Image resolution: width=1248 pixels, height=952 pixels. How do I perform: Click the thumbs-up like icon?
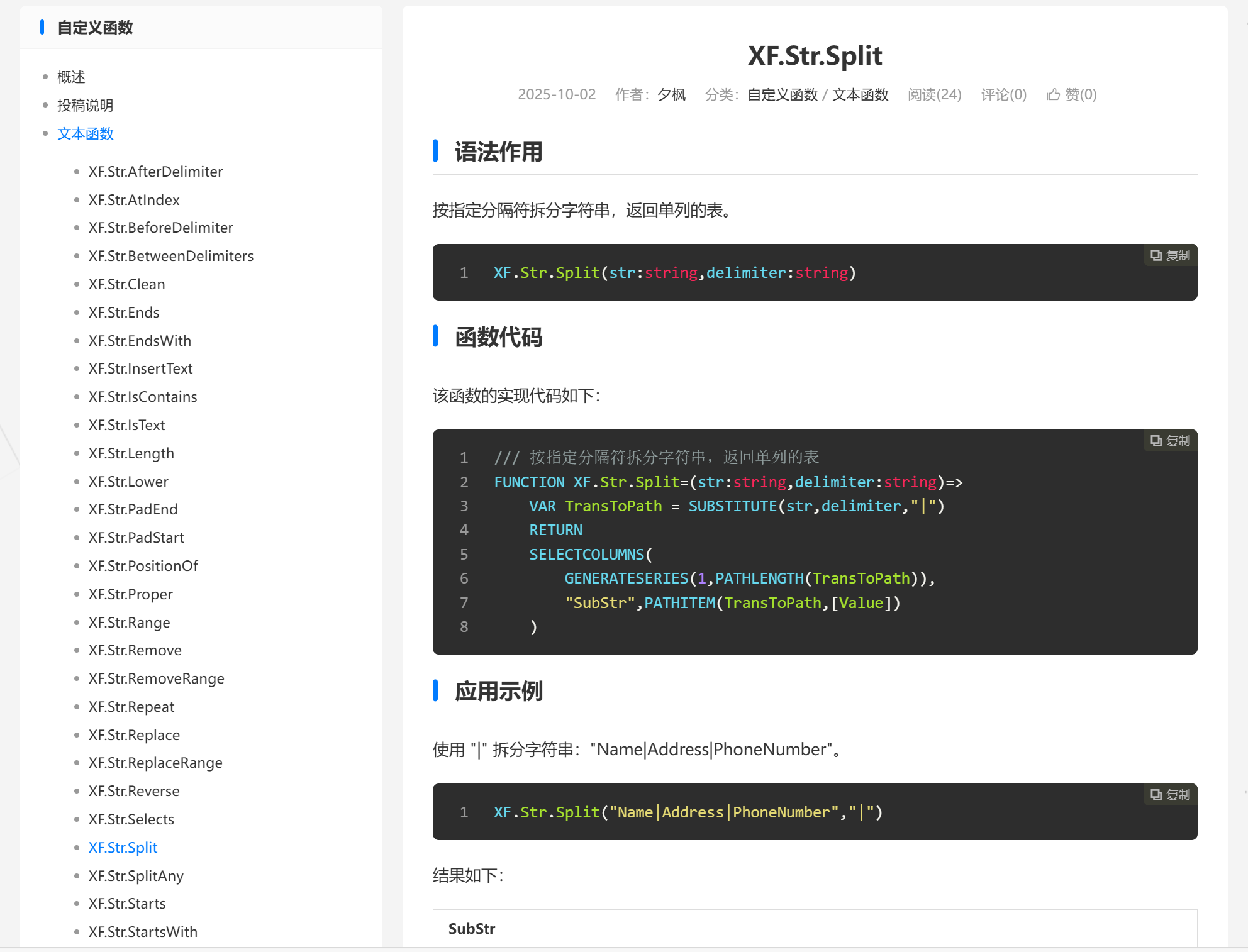coord(1053,94)
